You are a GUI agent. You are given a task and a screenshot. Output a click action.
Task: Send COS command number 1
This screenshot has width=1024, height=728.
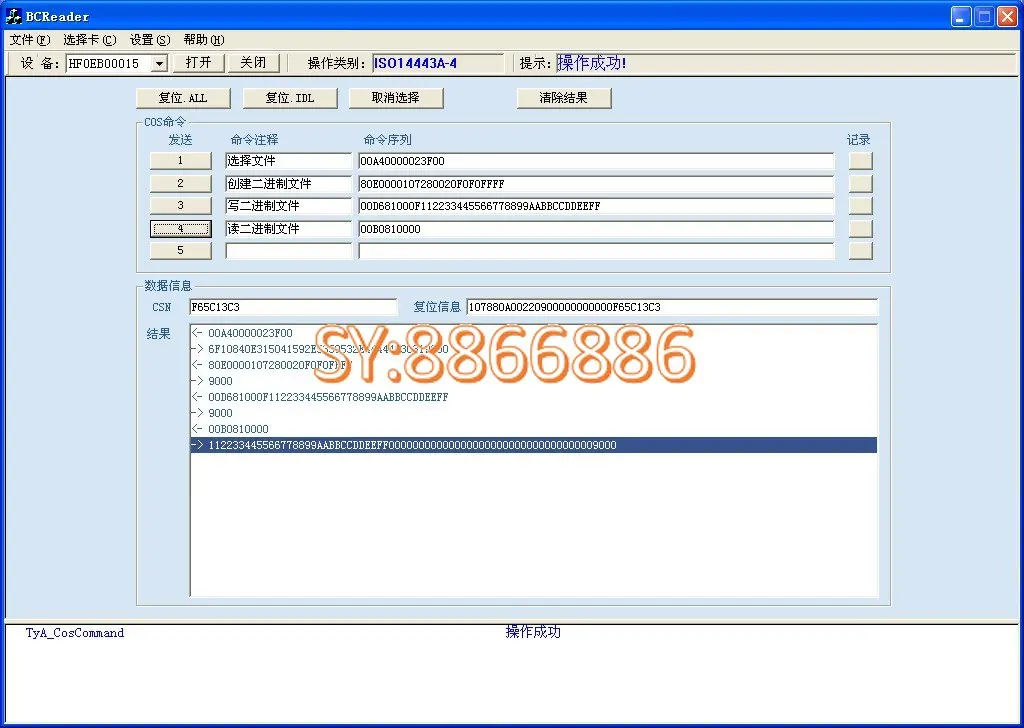tap(181, 161)
